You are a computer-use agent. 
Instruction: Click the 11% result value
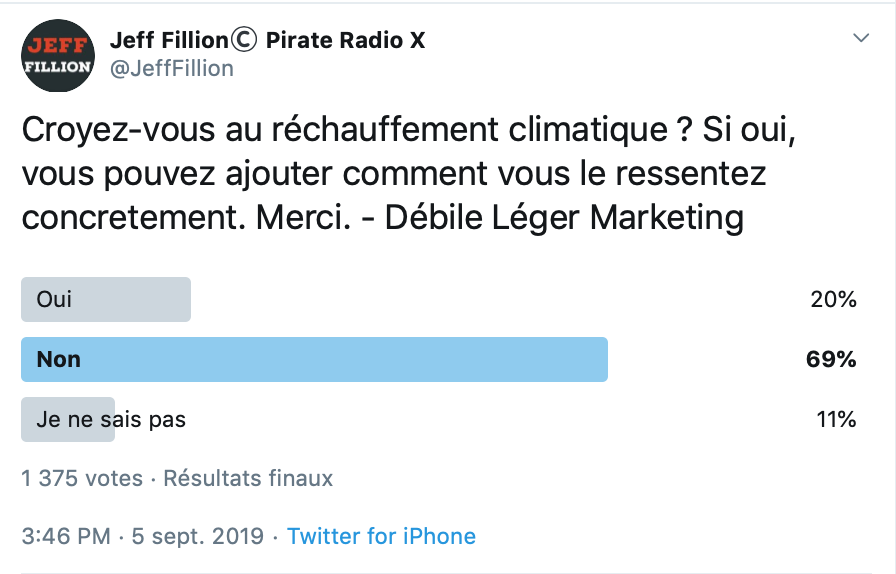836,420
